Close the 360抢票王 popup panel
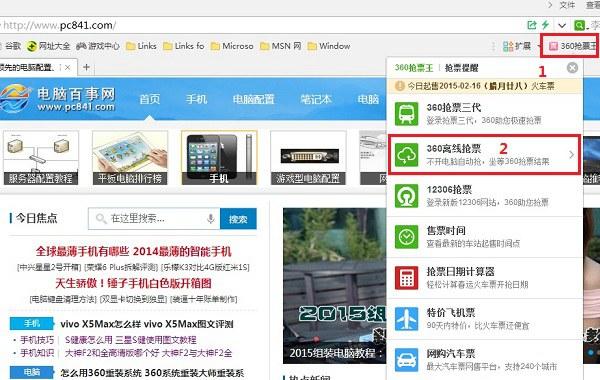The image size is (600, 380). coord(572,68)
